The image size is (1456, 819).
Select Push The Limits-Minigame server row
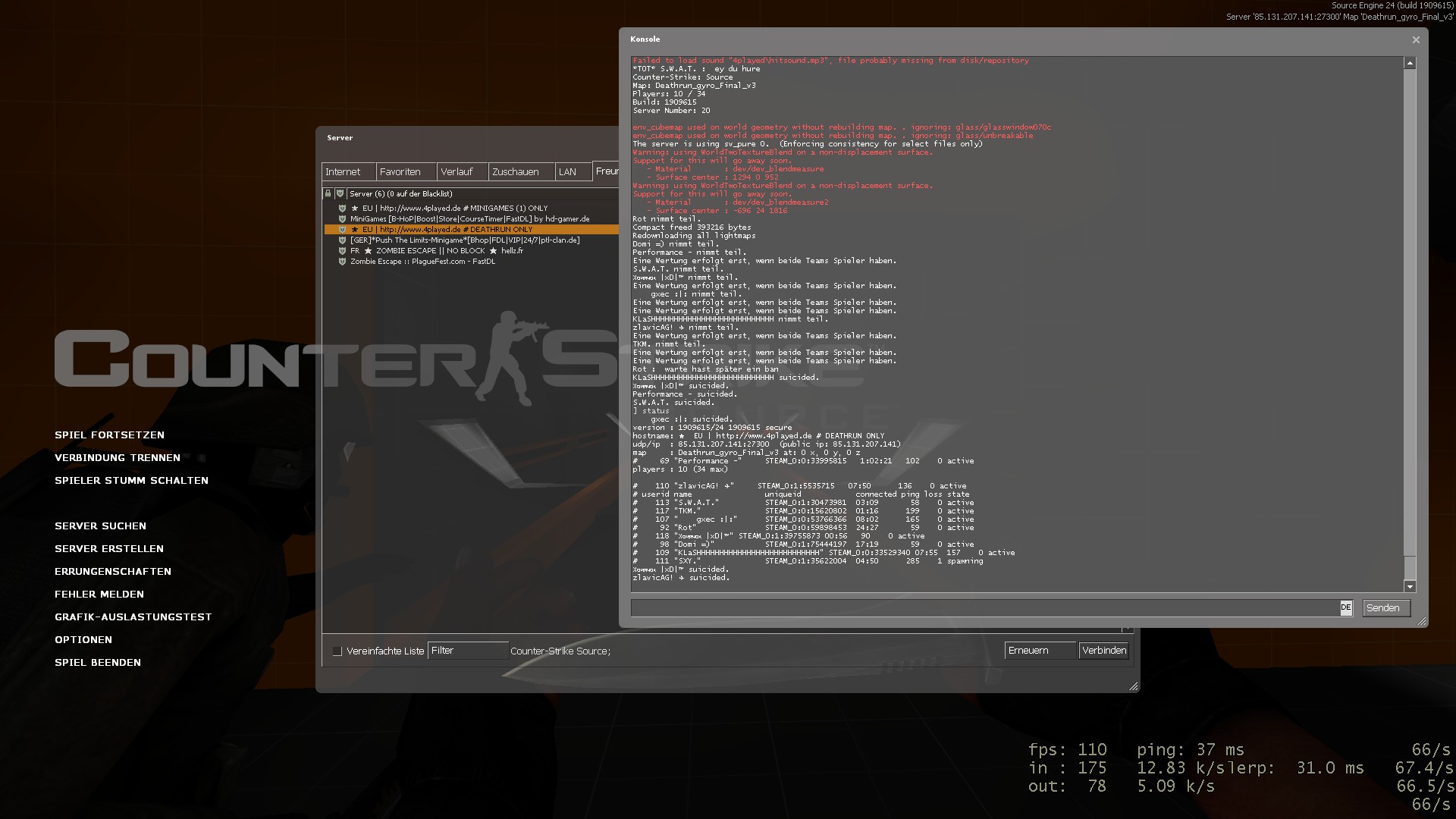(471, 240)
